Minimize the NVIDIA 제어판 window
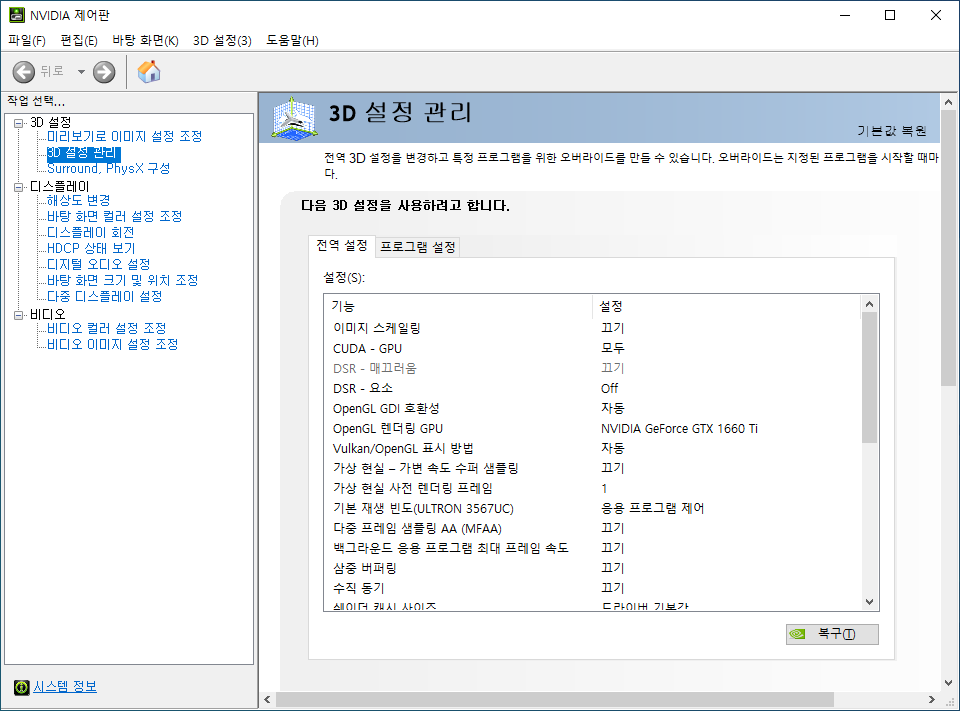The width and height of the screenshot is (960, 711). [x=846, y=15]
